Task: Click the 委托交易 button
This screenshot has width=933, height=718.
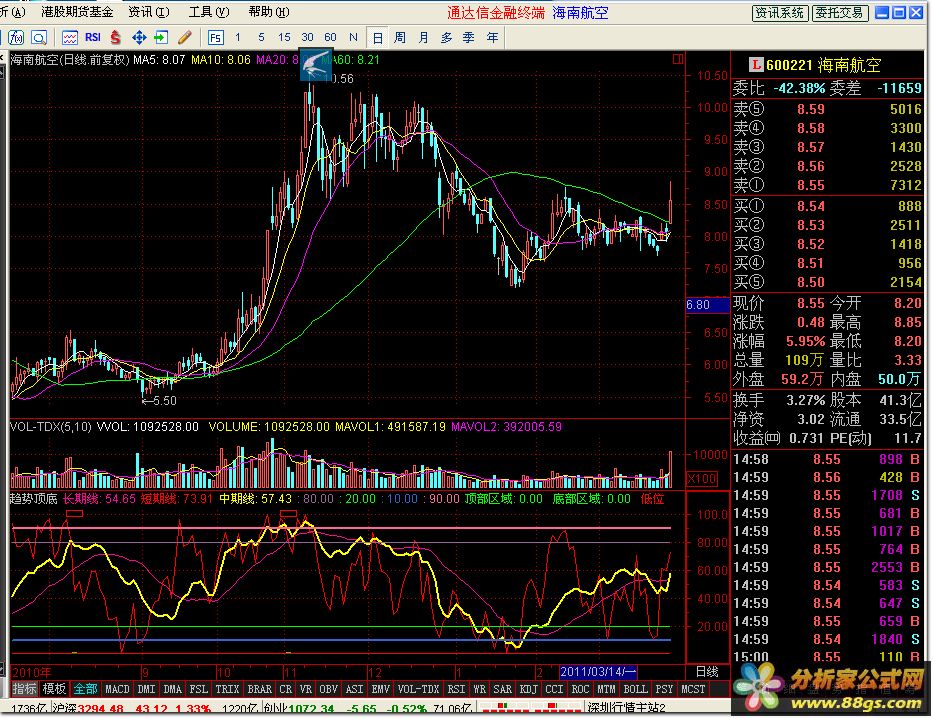Action: tap(840, 12)
